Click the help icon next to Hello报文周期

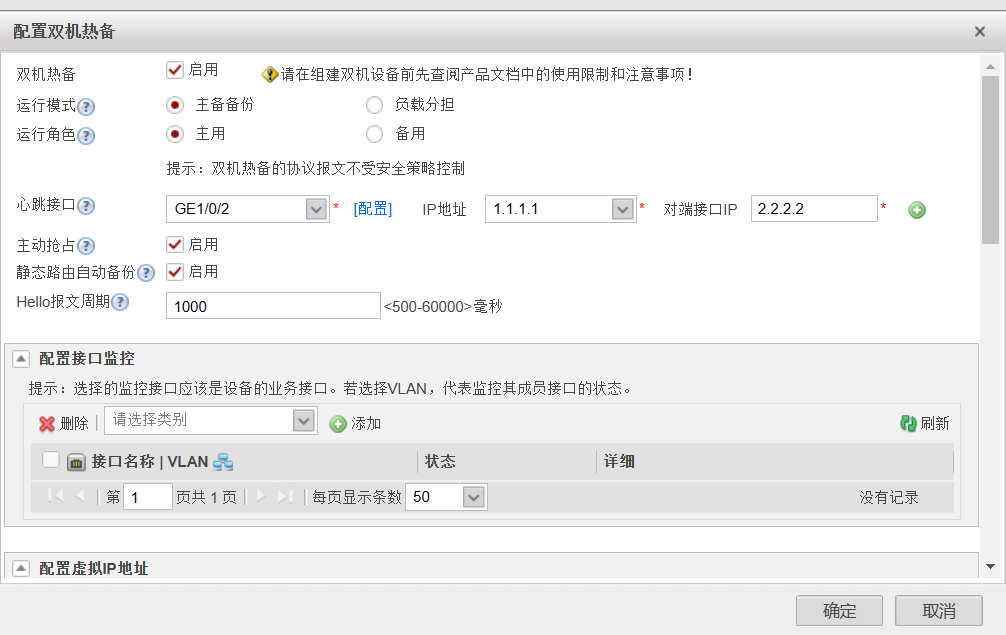(120, 302)
